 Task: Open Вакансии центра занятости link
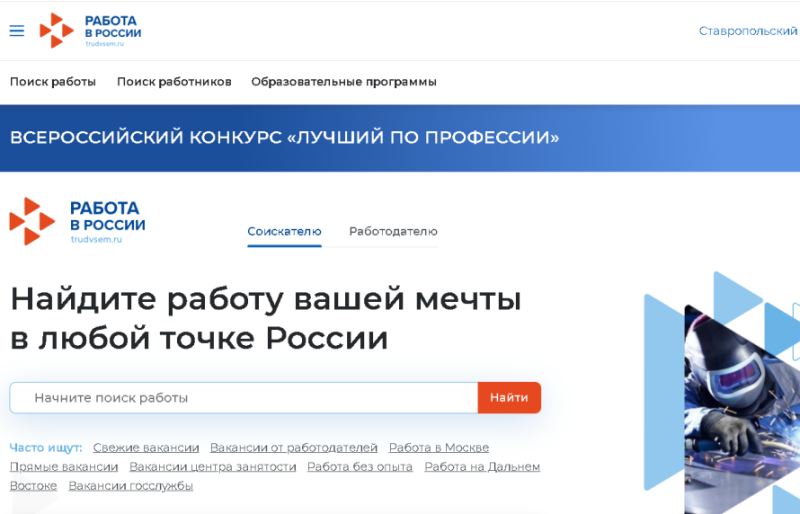(x=213, y=467)
